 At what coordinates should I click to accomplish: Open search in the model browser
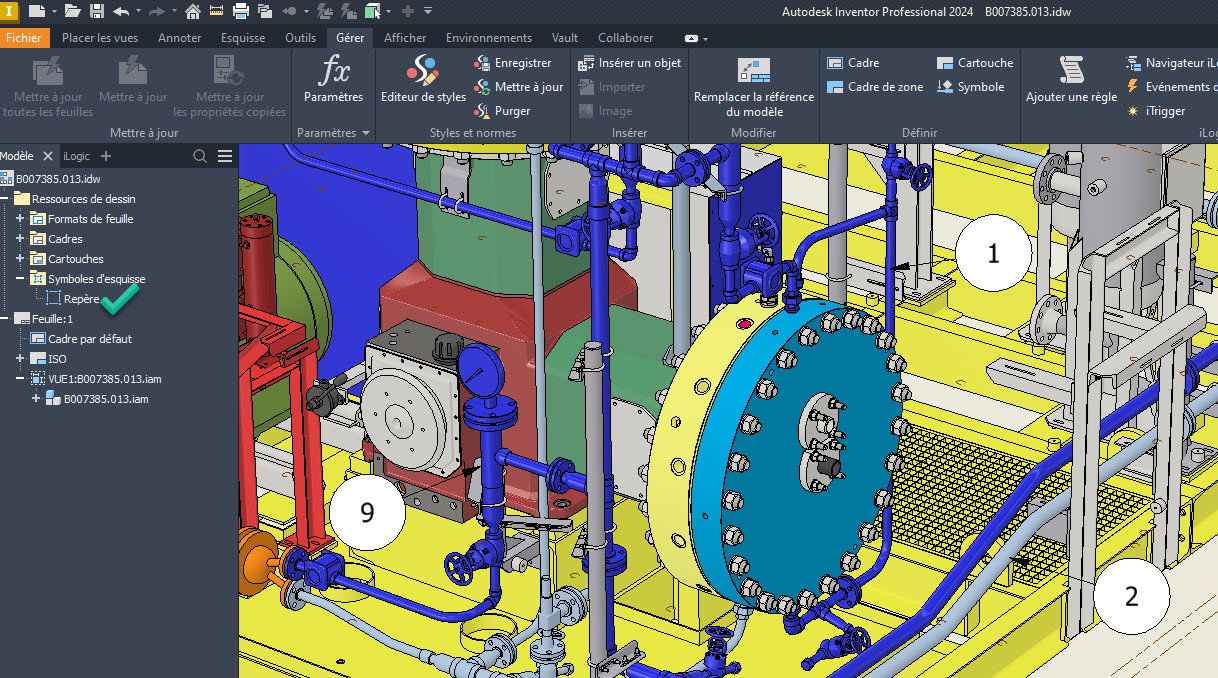tap(200, 156)
